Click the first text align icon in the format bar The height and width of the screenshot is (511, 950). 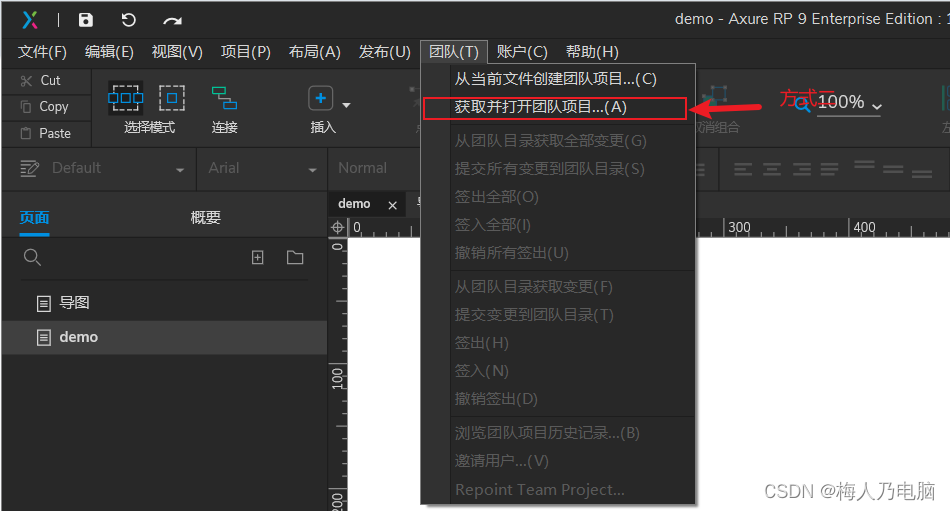click(743, 169)
